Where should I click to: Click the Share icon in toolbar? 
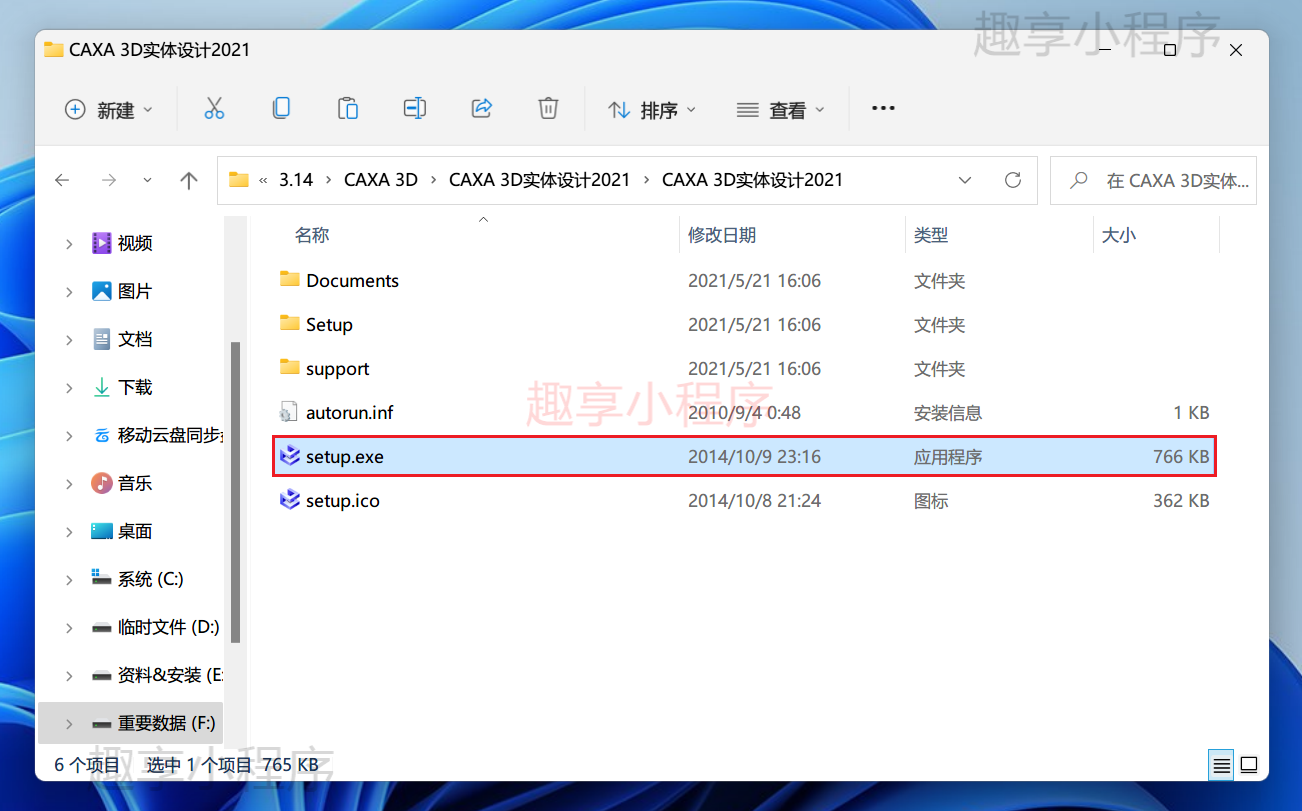(482, 108)
